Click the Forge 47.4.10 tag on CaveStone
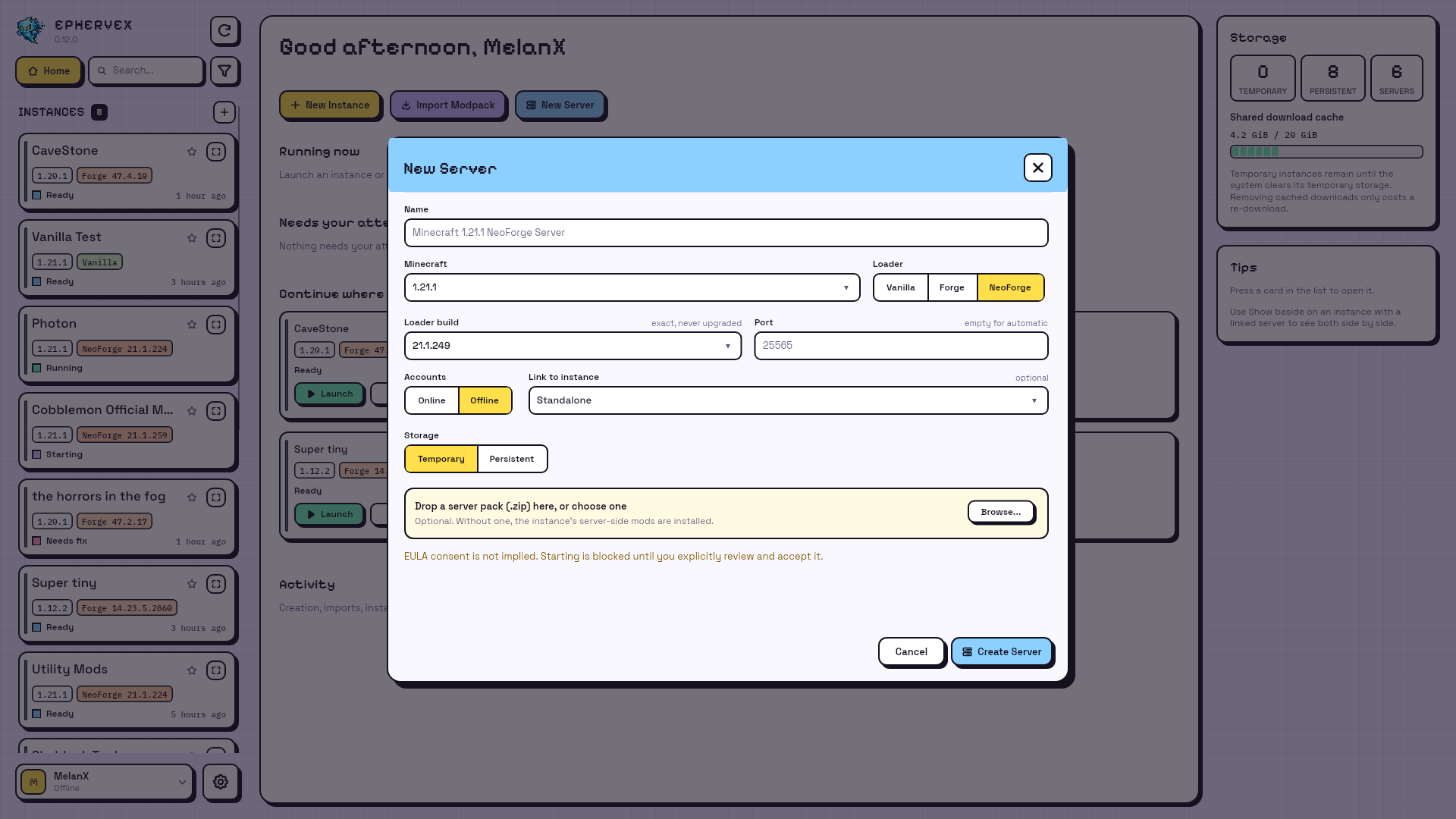Image resolution: width=1456 pixels, height=819 pixels. point(115,176)
